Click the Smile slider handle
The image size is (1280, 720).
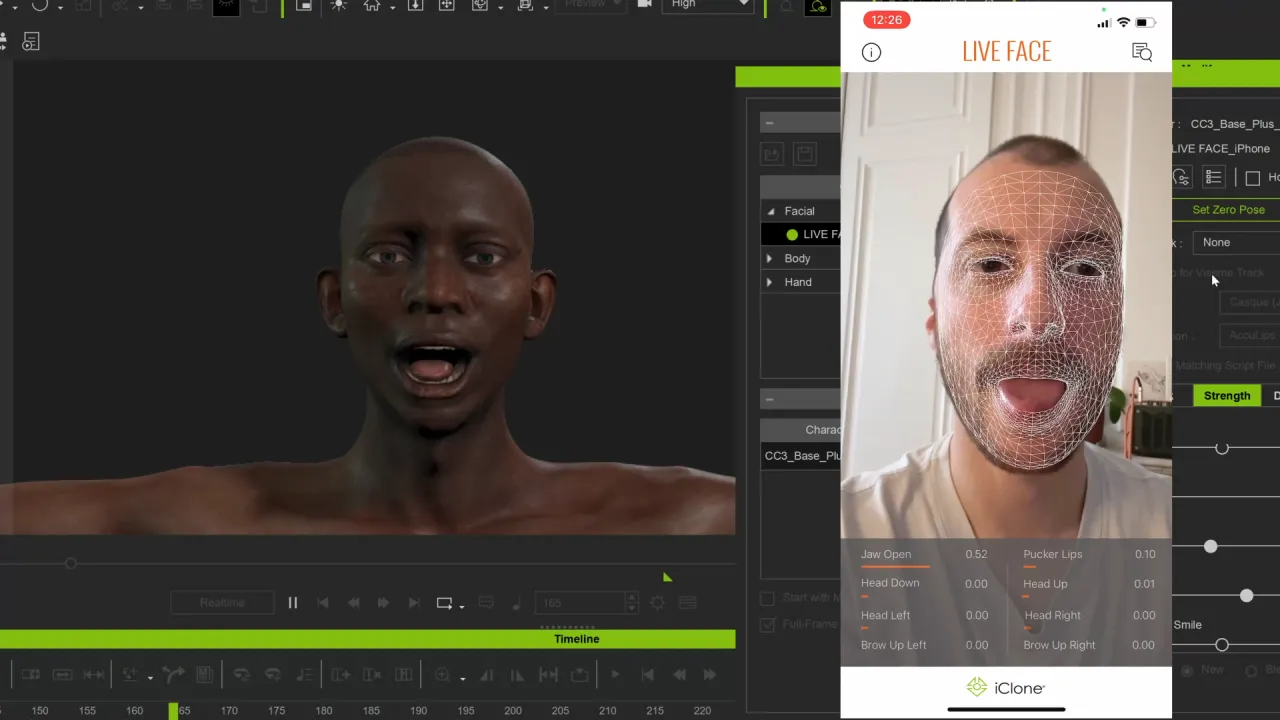coord(1222,645)
